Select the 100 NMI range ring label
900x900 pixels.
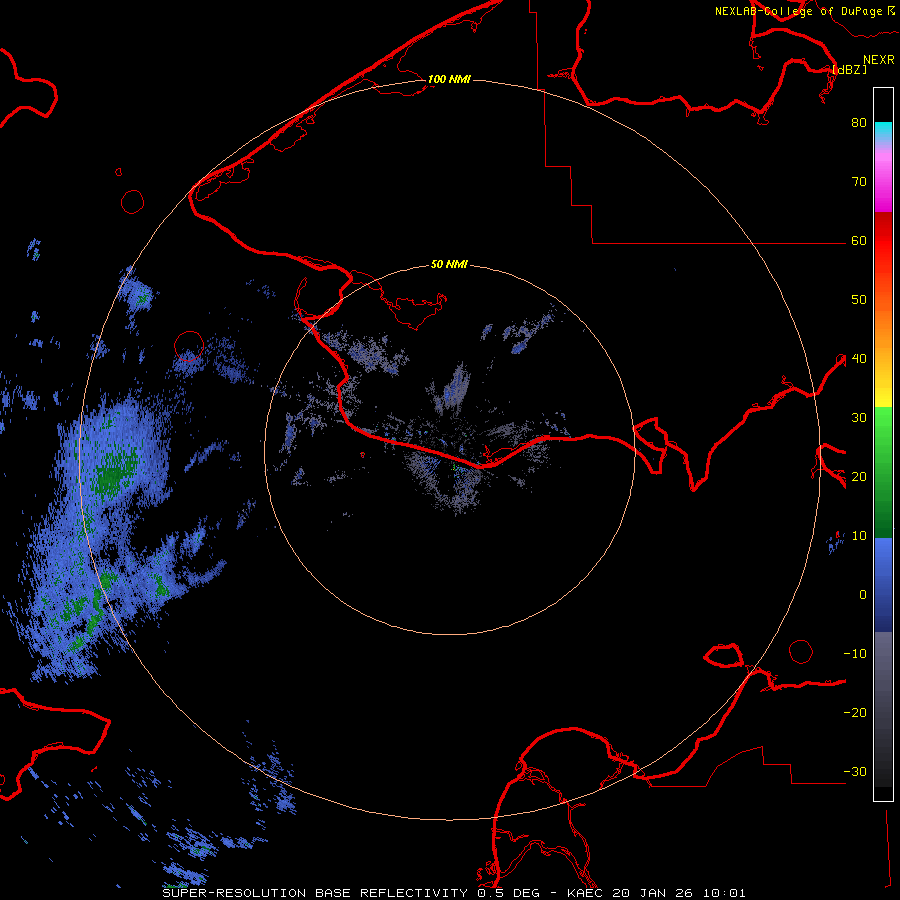(x=449, y=79)
